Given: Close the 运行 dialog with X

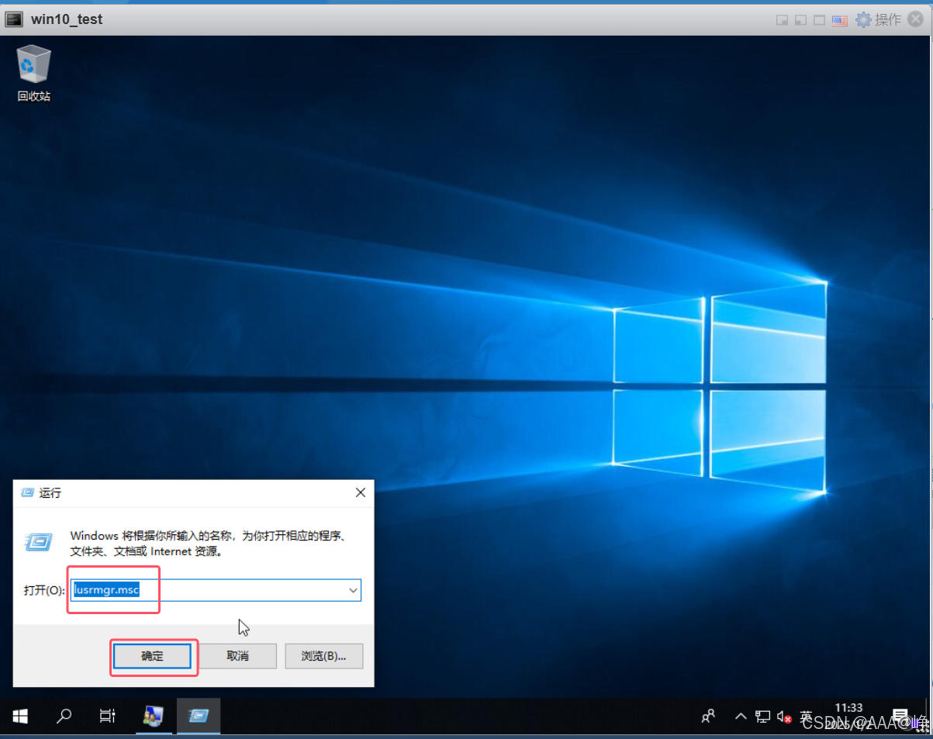Looking at the screenshot, I should [361, 493].
